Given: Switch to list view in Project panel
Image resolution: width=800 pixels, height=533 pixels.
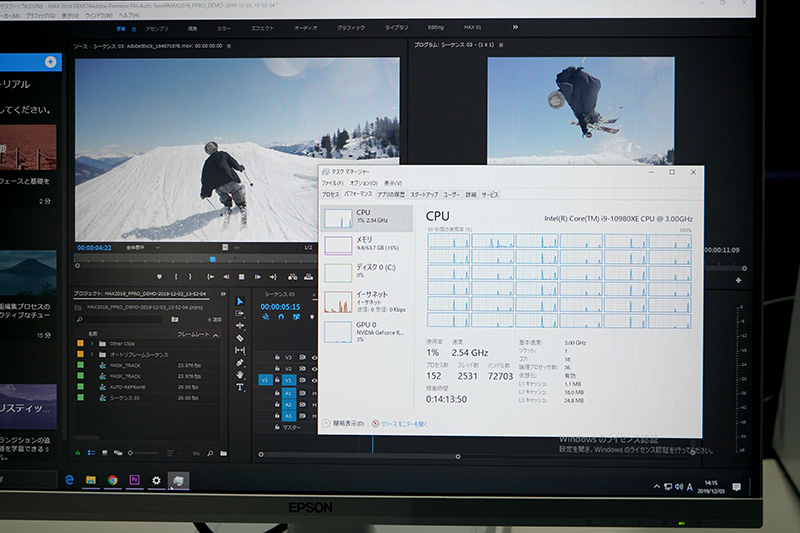Looking at the screenshot, I should [x=91, y=452].
